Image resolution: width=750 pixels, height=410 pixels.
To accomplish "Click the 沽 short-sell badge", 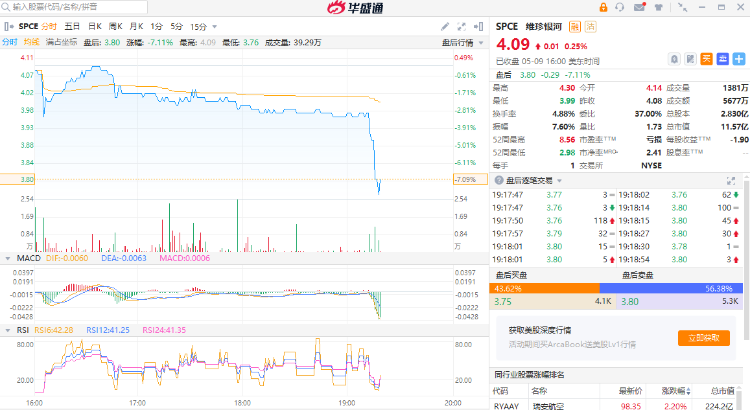I will coord(591,27).
